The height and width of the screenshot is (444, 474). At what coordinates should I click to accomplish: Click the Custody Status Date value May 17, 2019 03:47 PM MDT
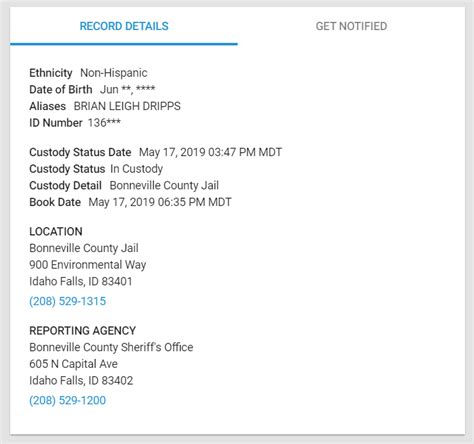210,152
